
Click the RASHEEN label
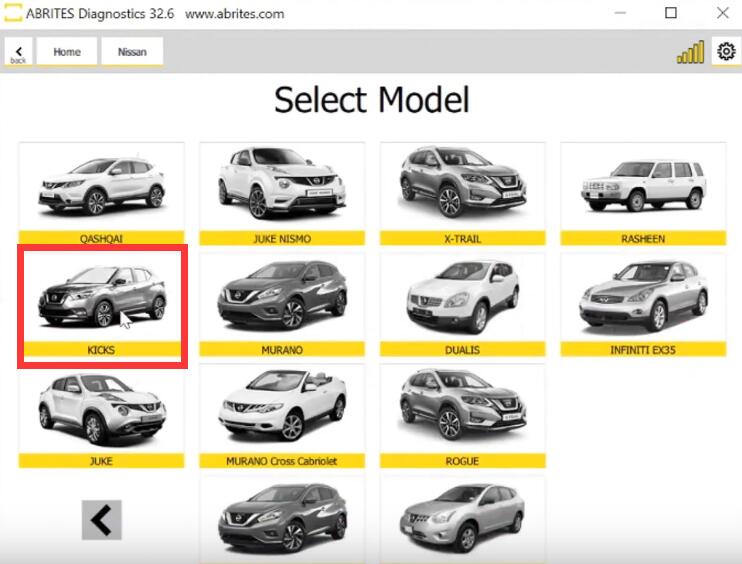(x=643, y=238)
